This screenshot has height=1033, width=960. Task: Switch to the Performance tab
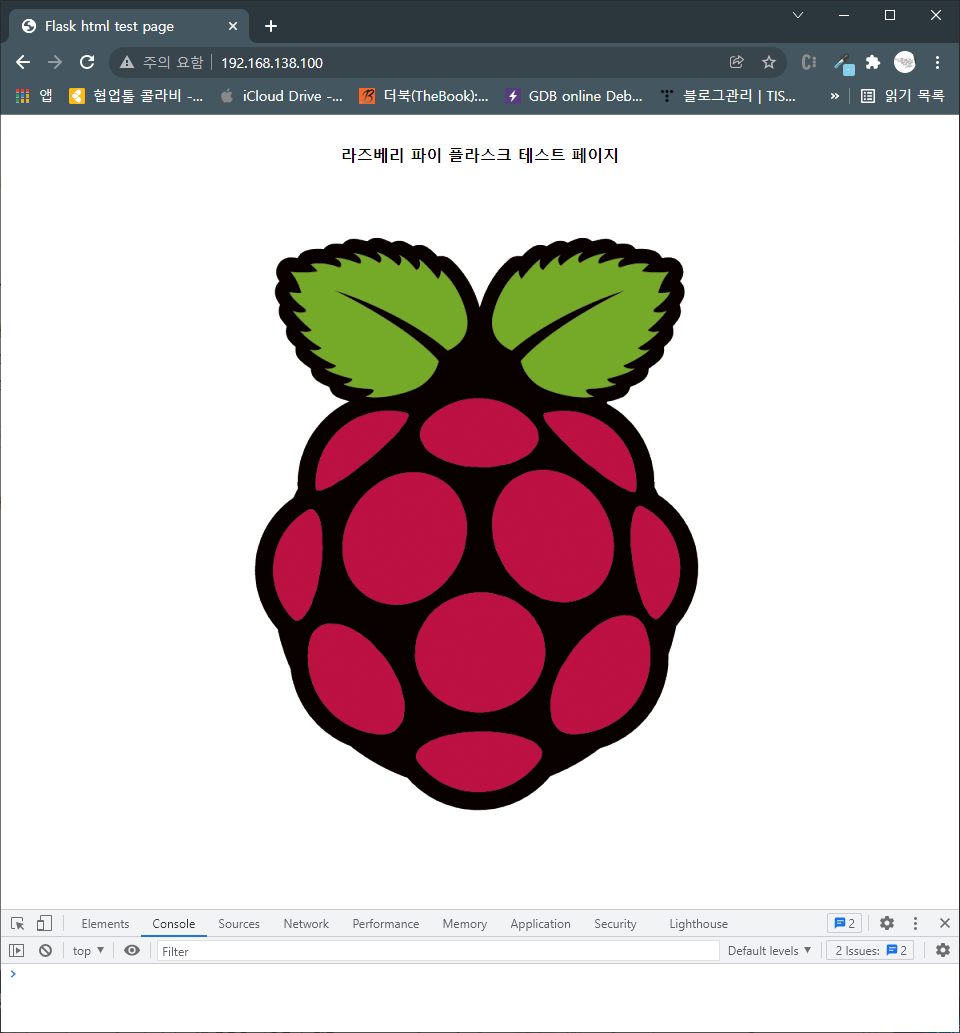coord(386,924)
